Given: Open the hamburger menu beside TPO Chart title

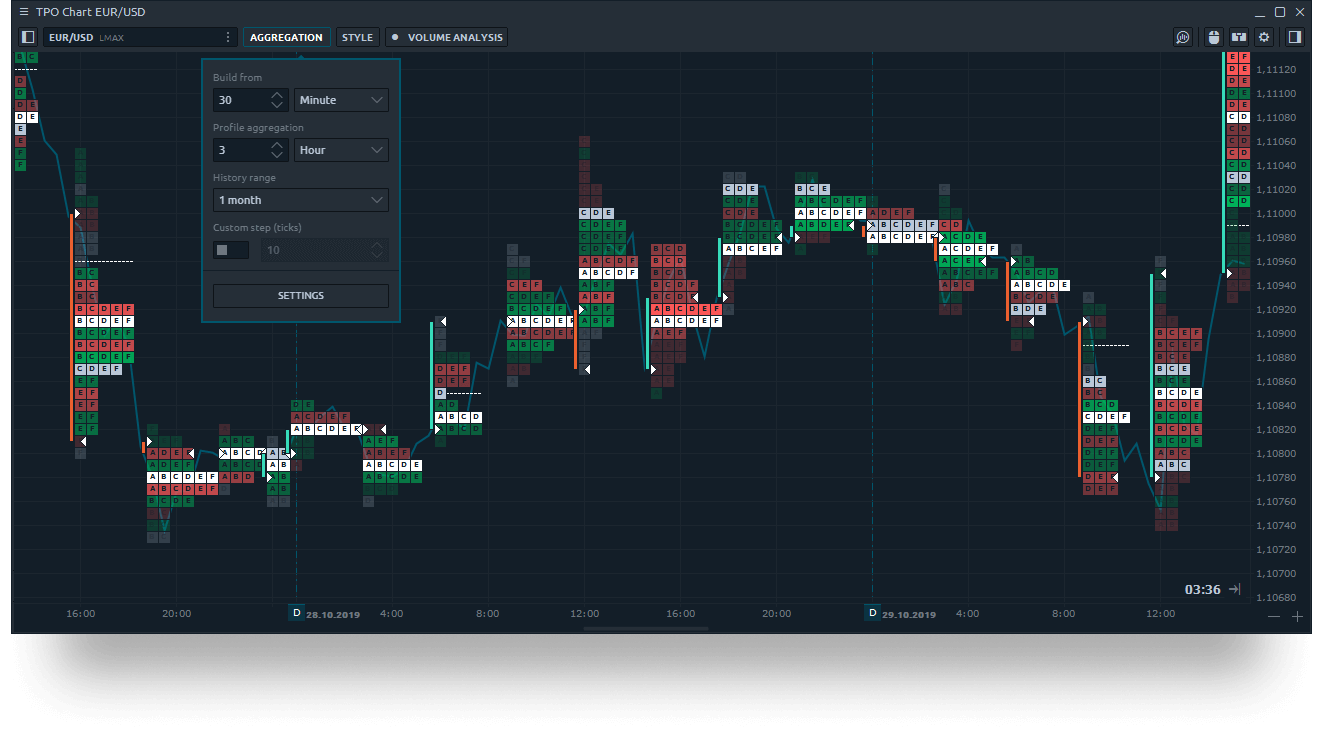Looking at the screenshot, I should tap(24, 12).
